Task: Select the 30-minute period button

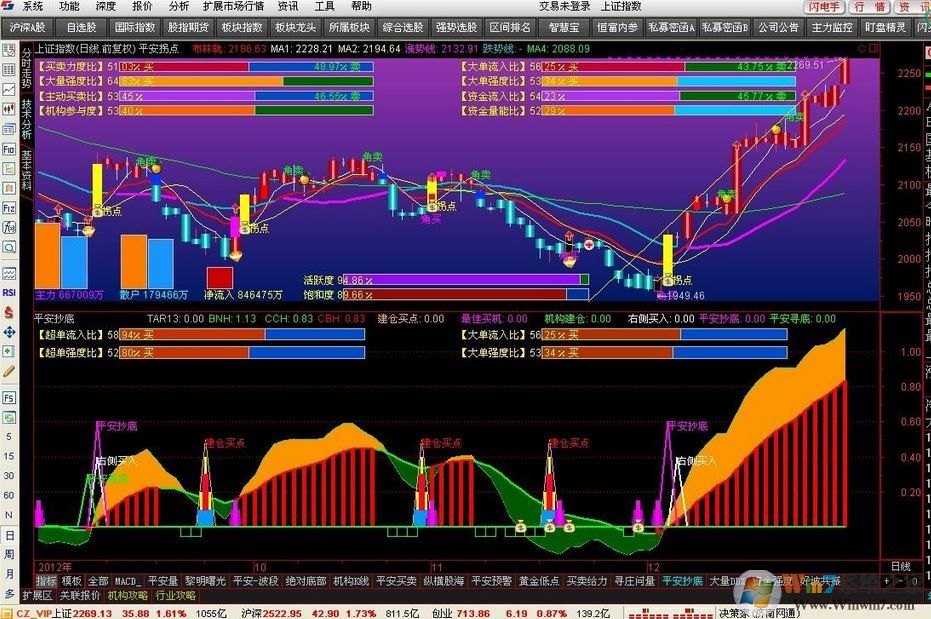Action: point(9,476)
